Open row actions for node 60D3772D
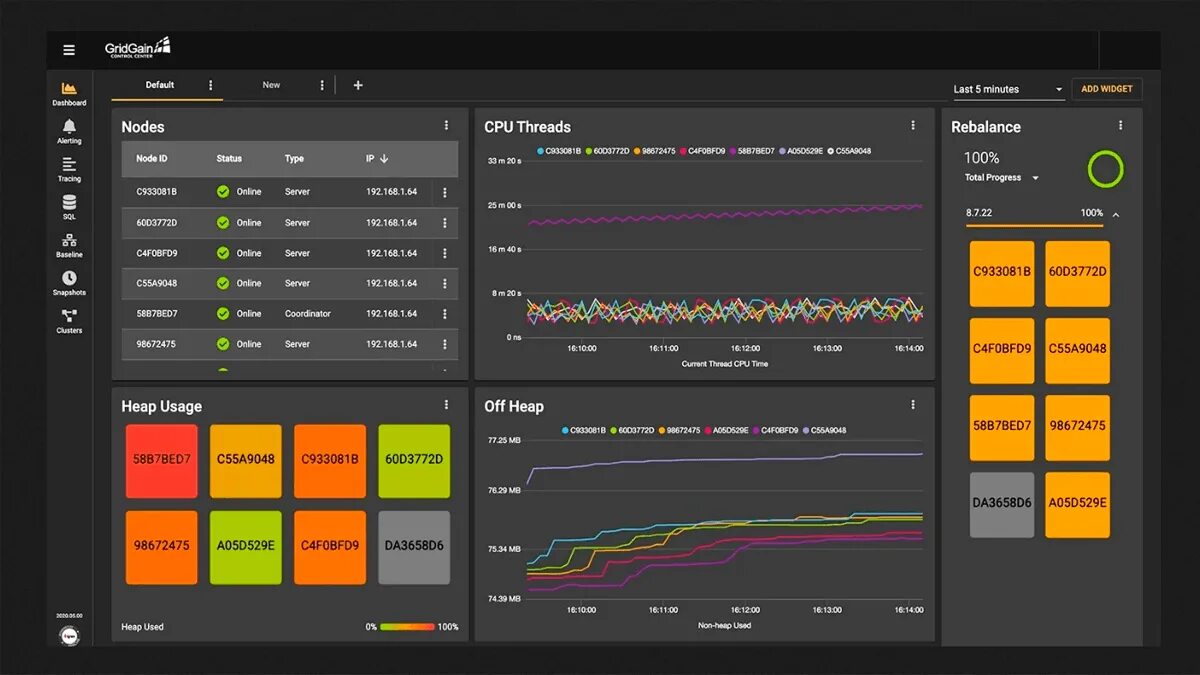Viewport: 1200px width, 675px height. coord(445,222)
